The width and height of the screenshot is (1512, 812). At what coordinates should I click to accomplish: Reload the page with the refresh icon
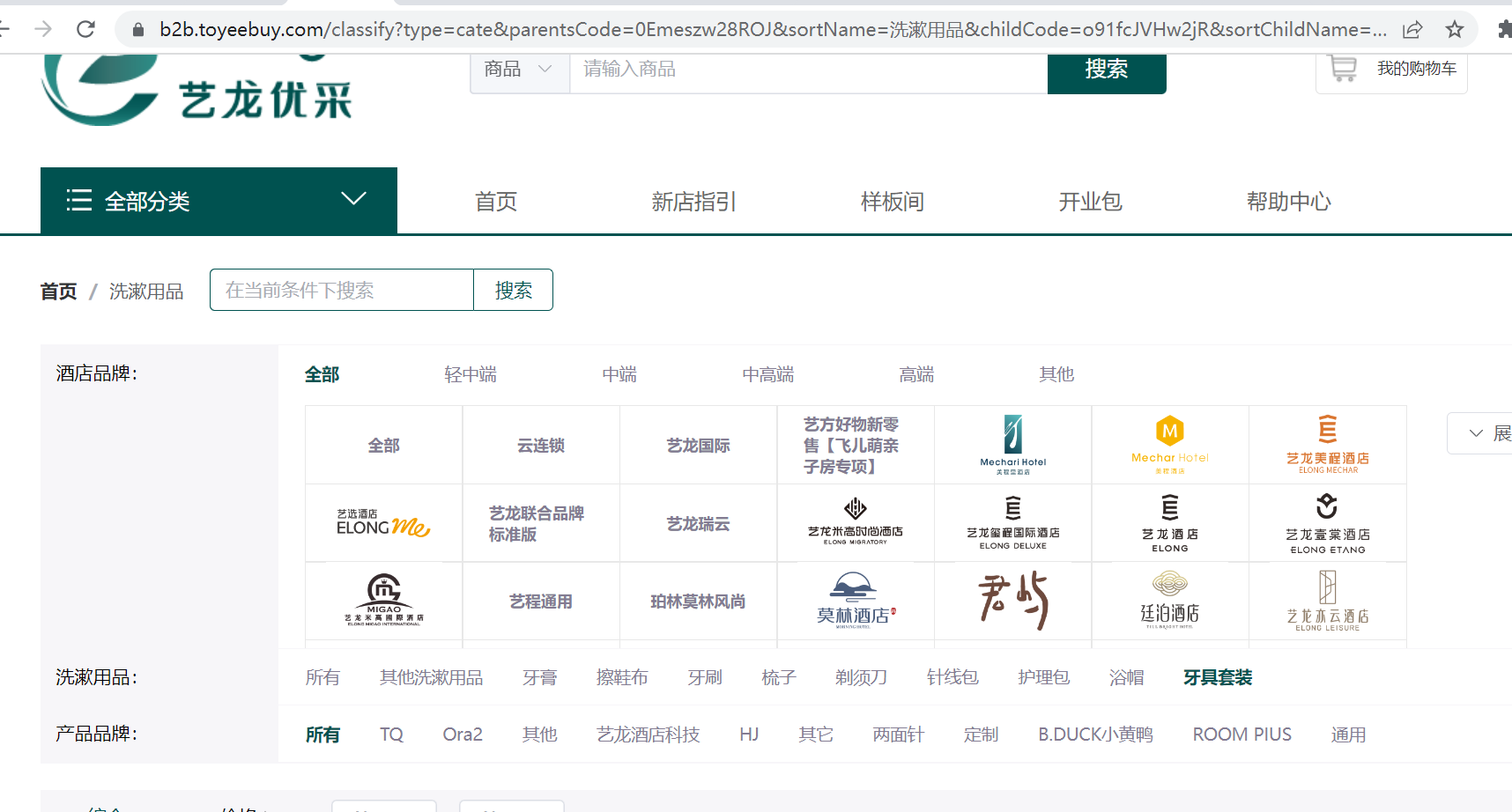pos(85,29)
